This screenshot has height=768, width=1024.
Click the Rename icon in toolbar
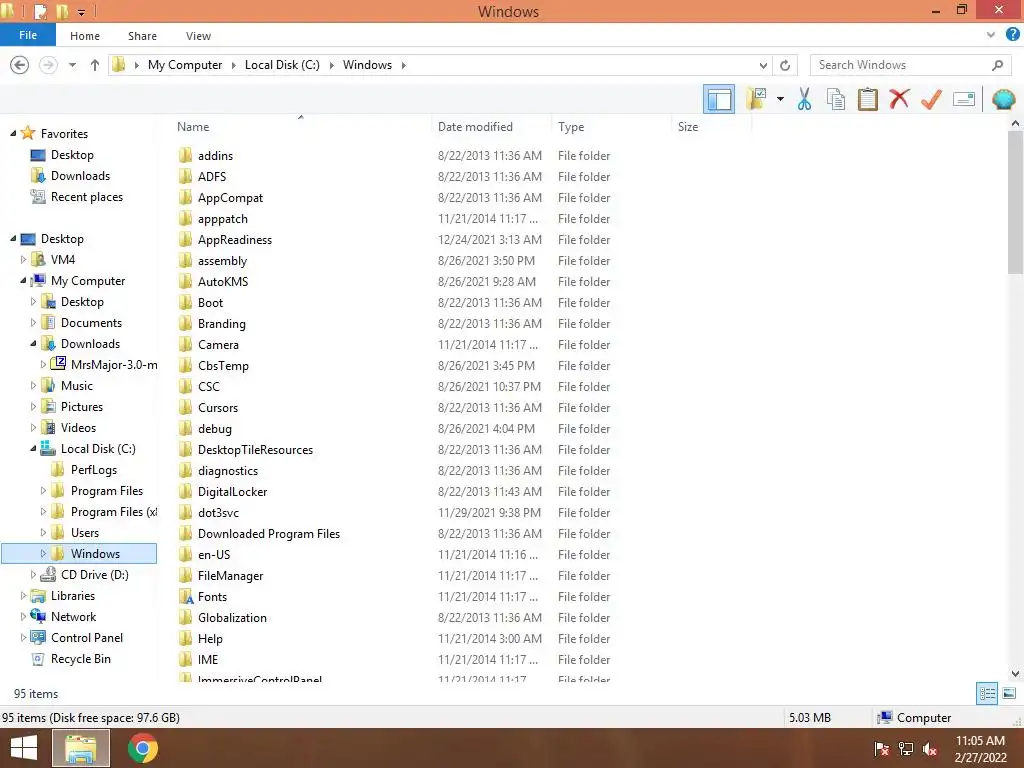(964, 99)
